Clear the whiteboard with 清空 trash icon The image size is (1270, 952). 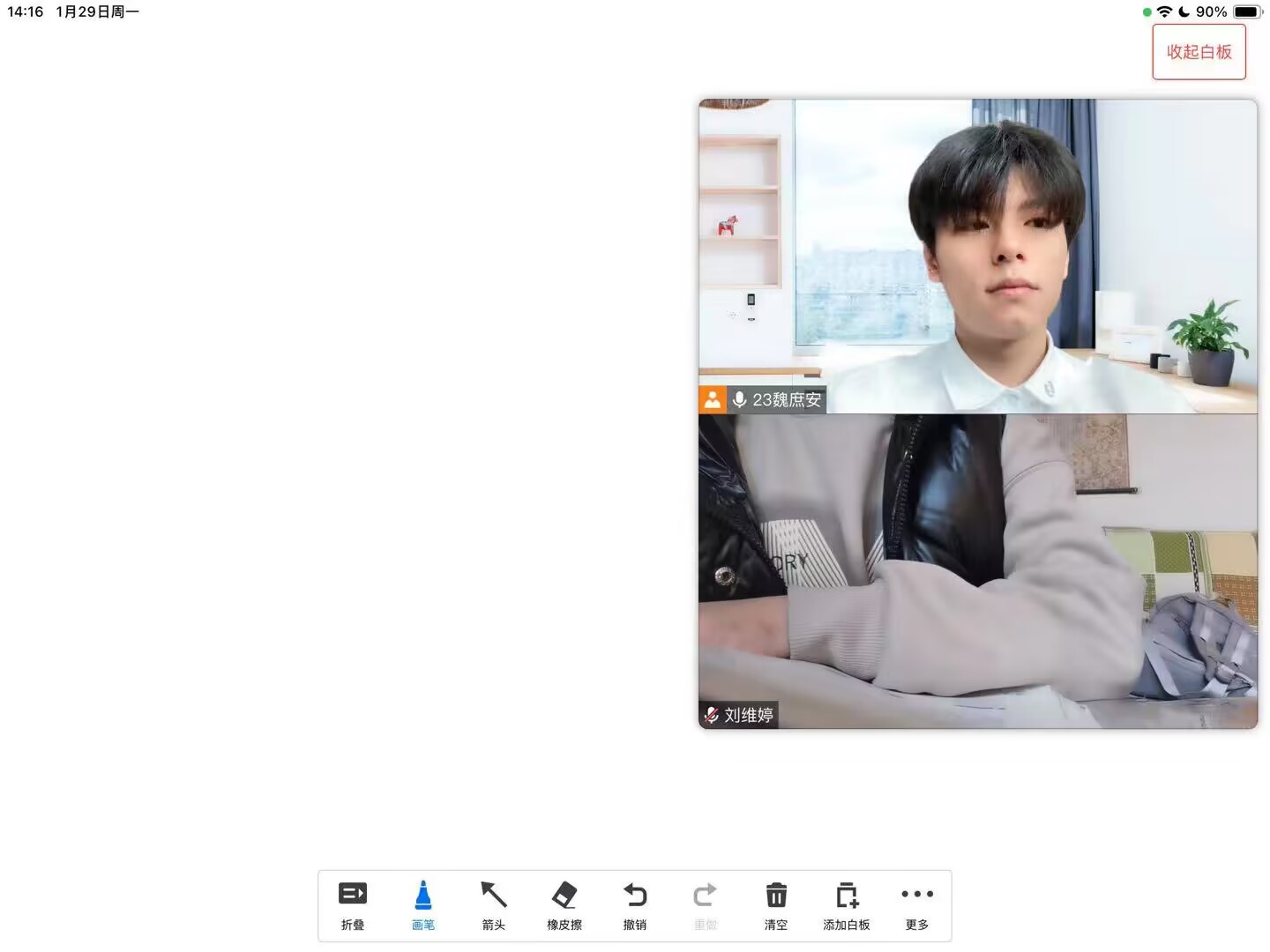click(x=776, y=896)
